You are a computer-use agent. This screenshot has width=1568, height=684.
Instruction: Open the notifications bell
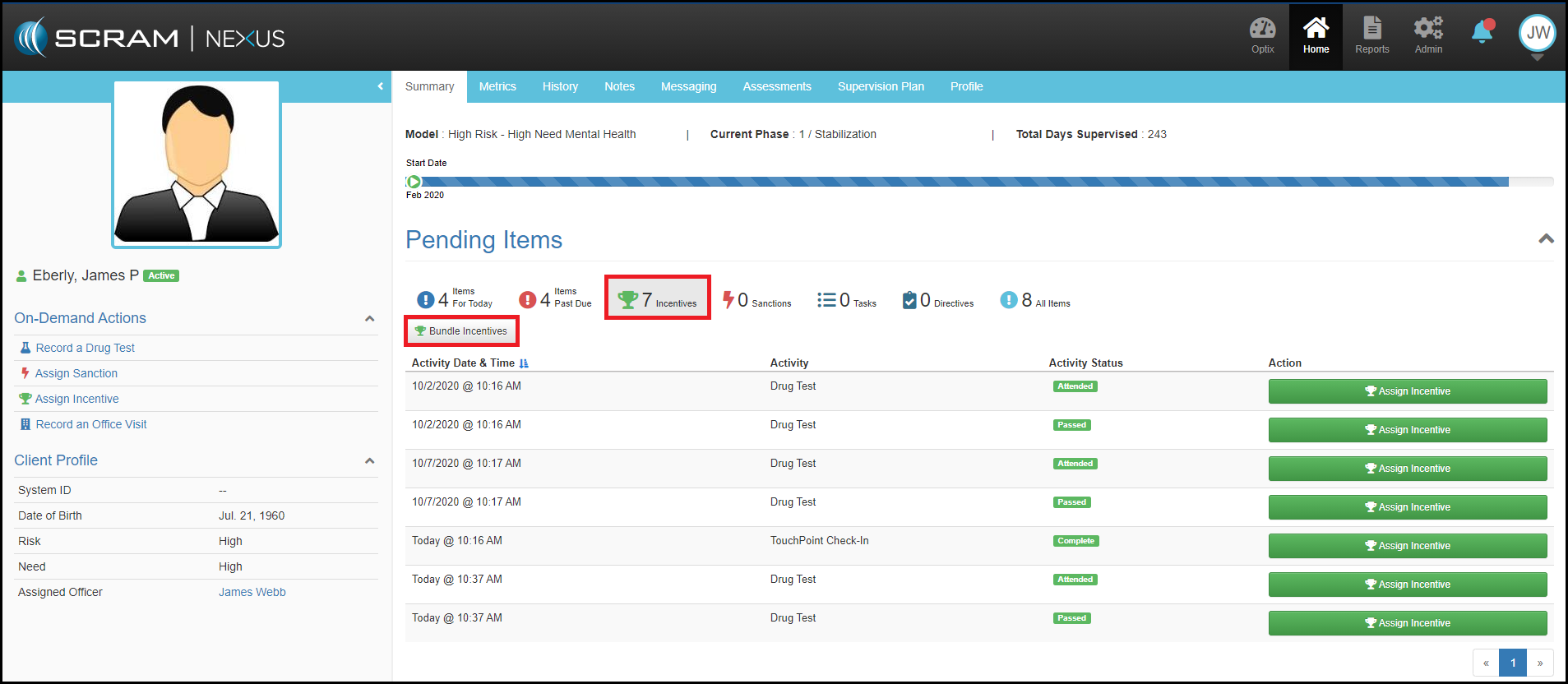pyautogui.click(x=1482, y=32)
